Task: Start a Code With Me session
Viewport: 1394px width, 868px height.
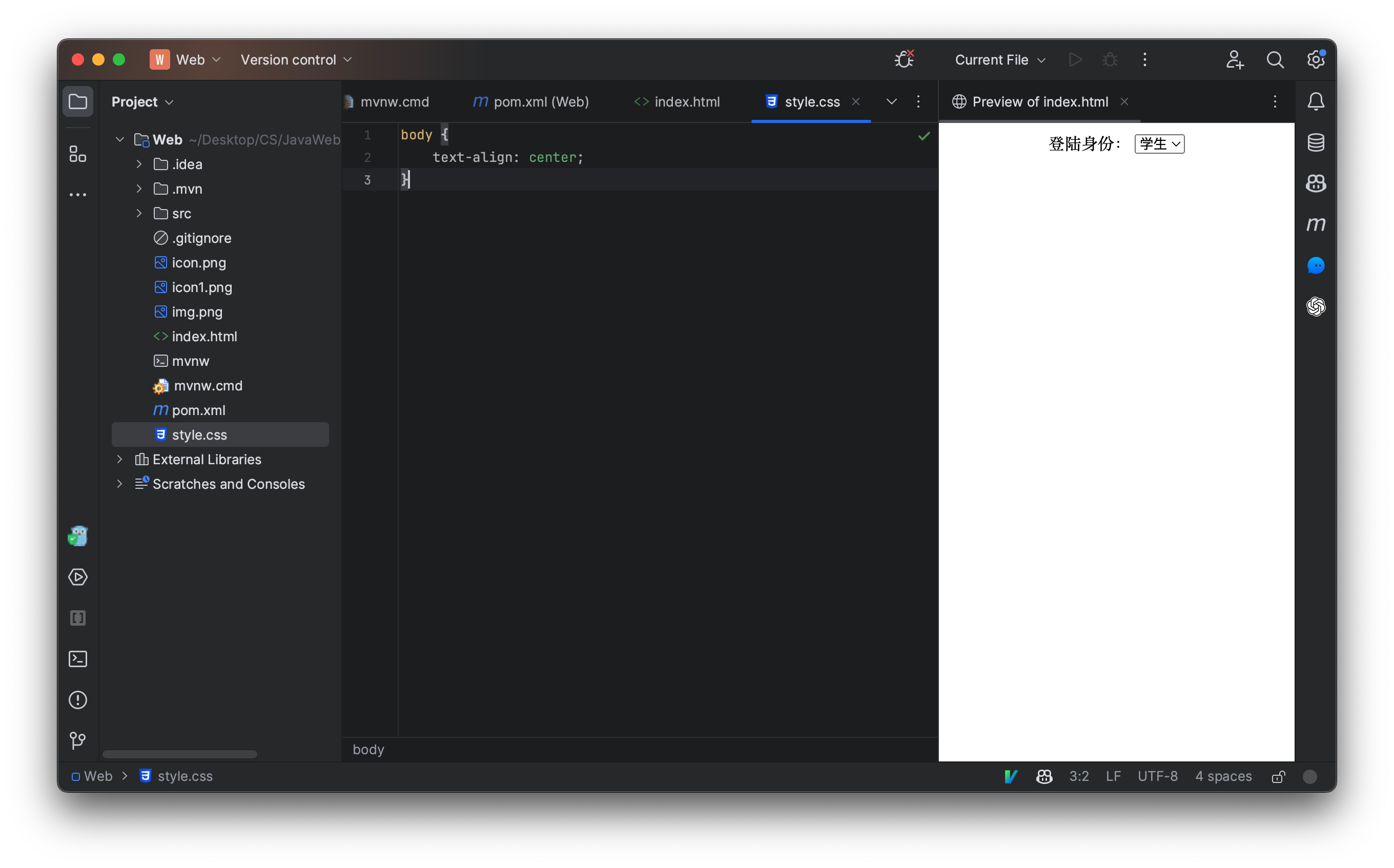Action: (1235, 59)
